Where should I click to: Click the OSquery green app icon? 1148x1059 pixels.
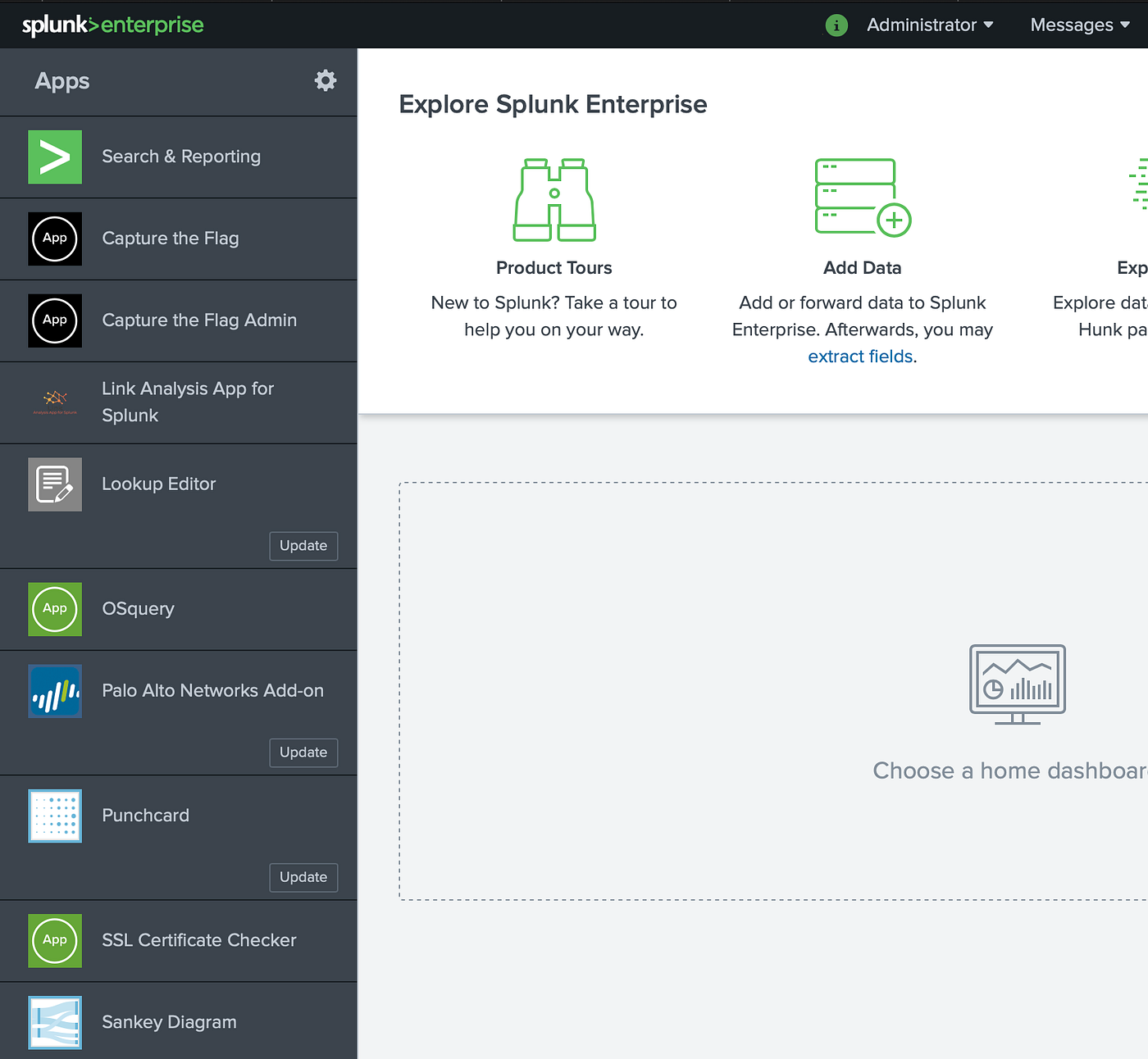tap(55, 609)
